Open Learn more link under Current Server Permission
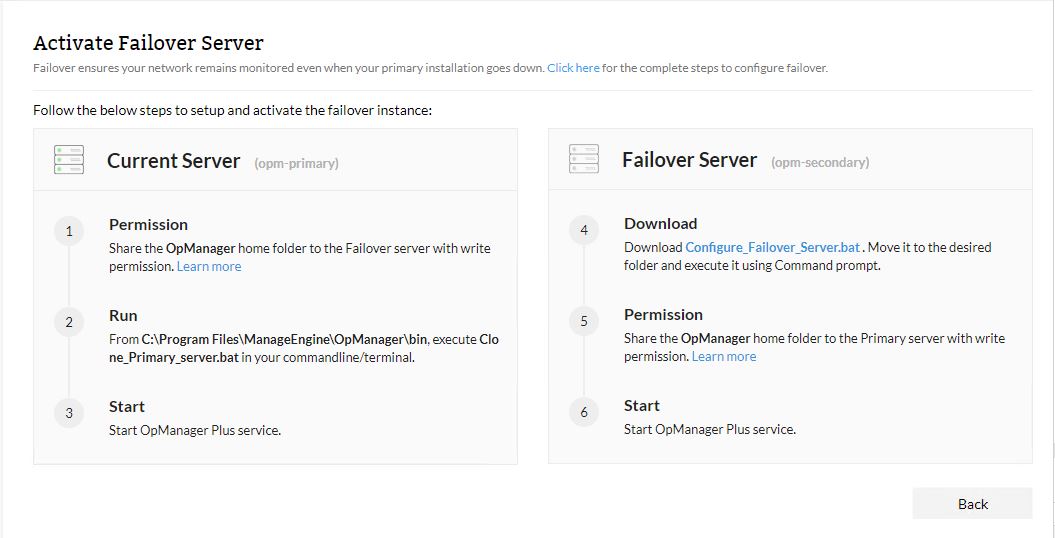The width and height of the screenshot is (1055, 538). tap(209, 266)
